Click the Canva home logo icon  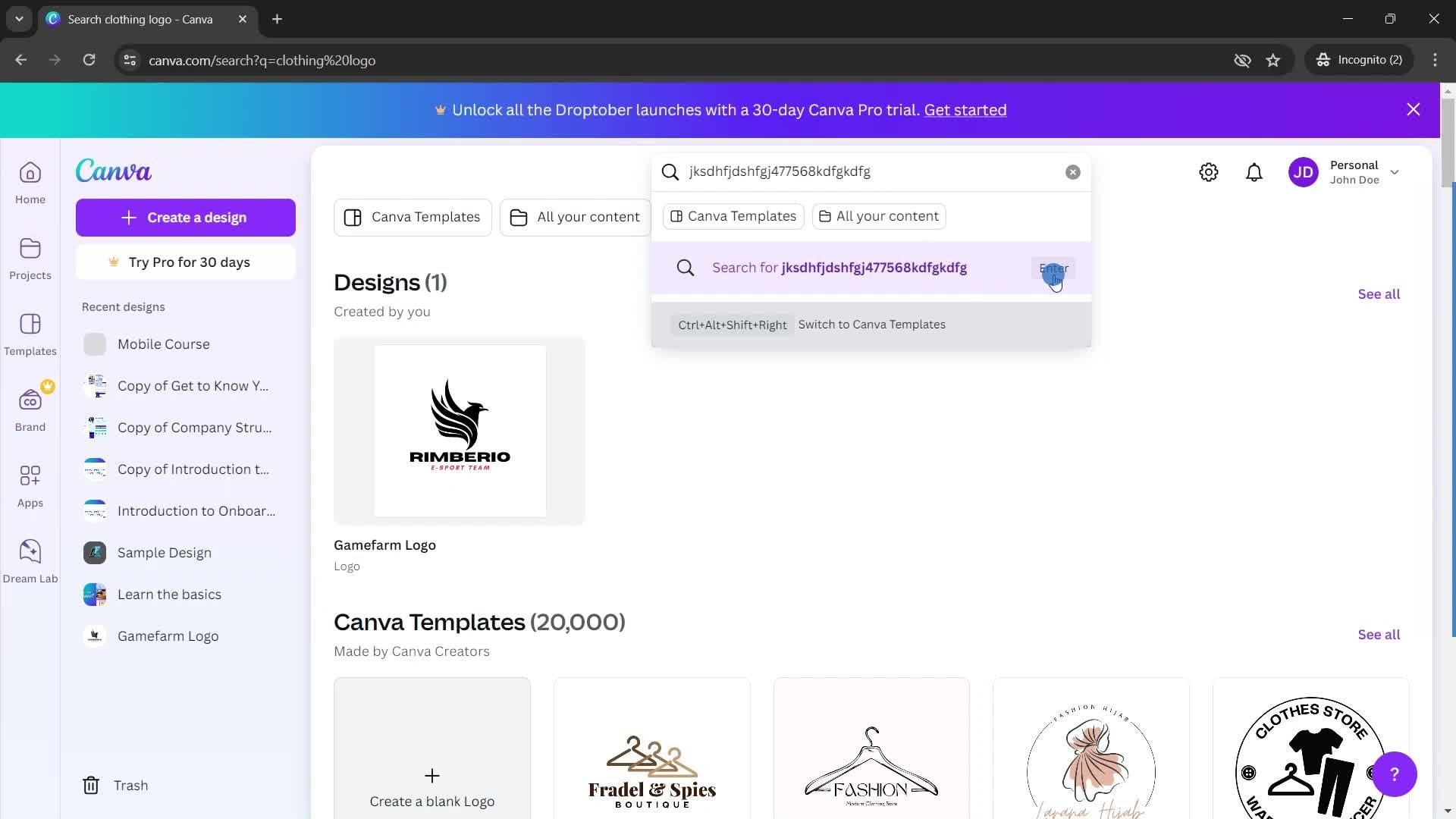(113, 171)
